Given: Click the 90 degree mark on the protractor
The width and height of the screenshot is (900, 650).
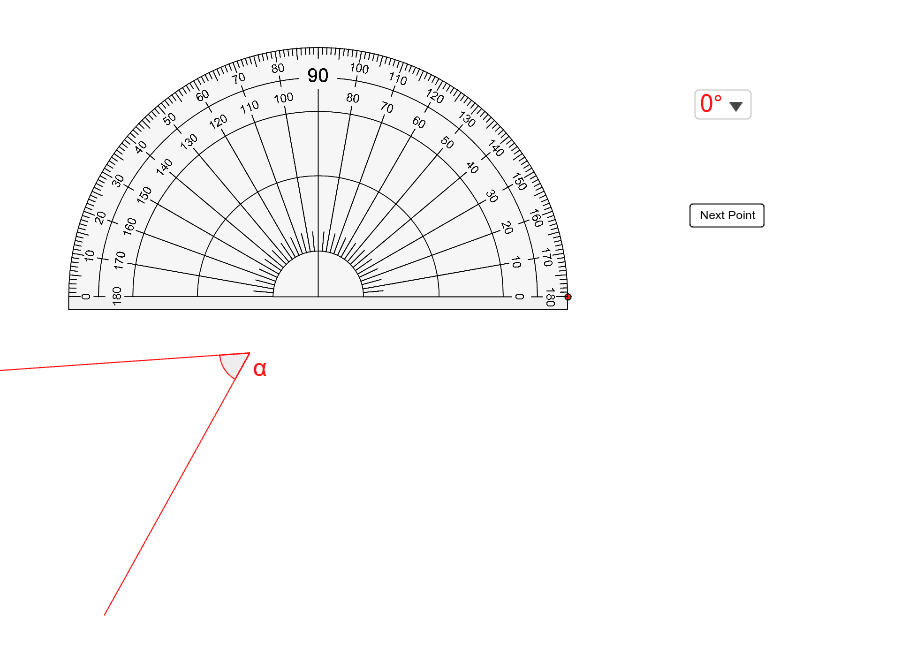Looking at the screenshot, I should pyautogui.click(x=318, y=73).
